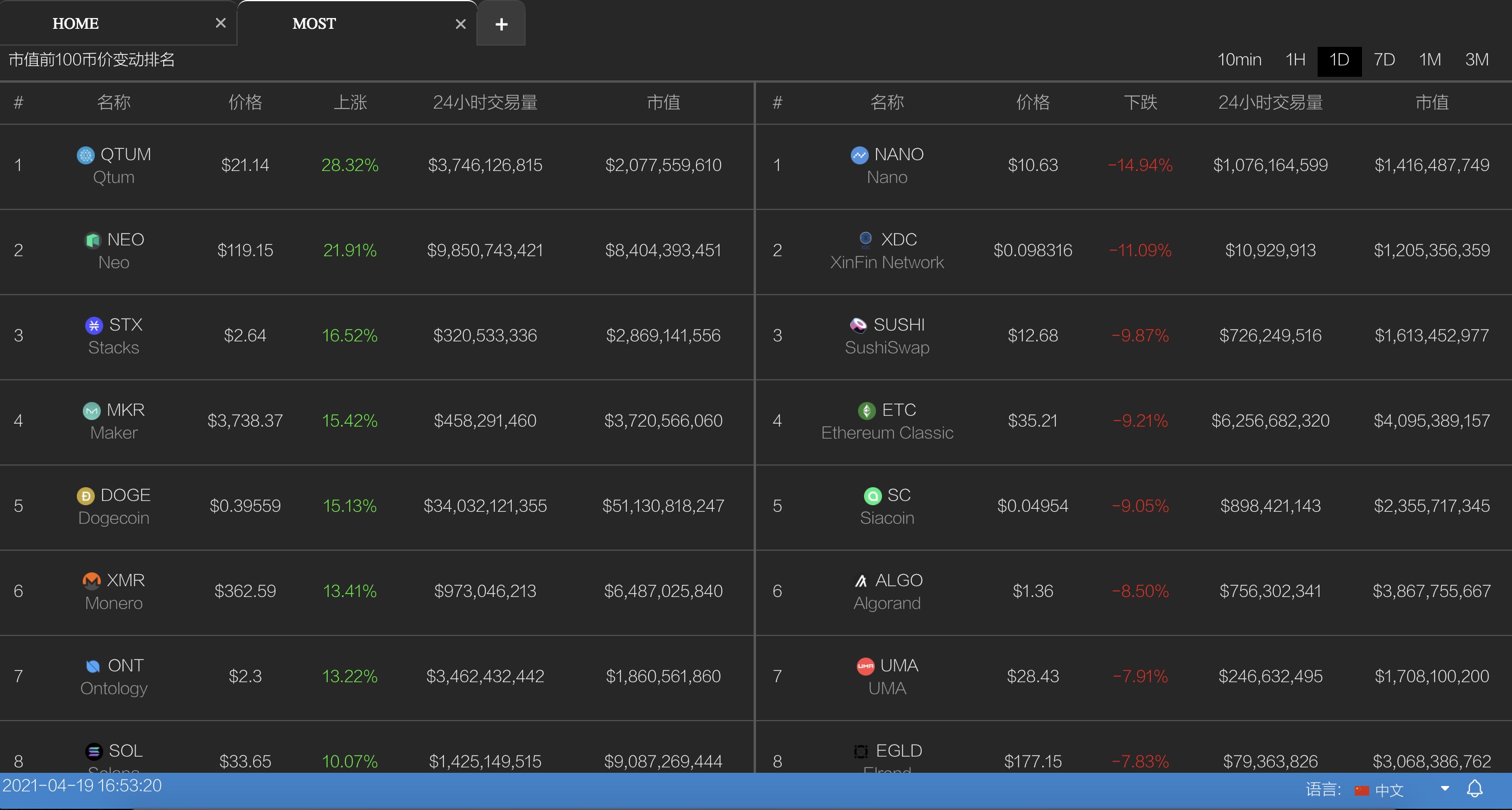The image size is (1512, 810).
Task: Click the UMA coin icon
Action: [x=865, y=667]
